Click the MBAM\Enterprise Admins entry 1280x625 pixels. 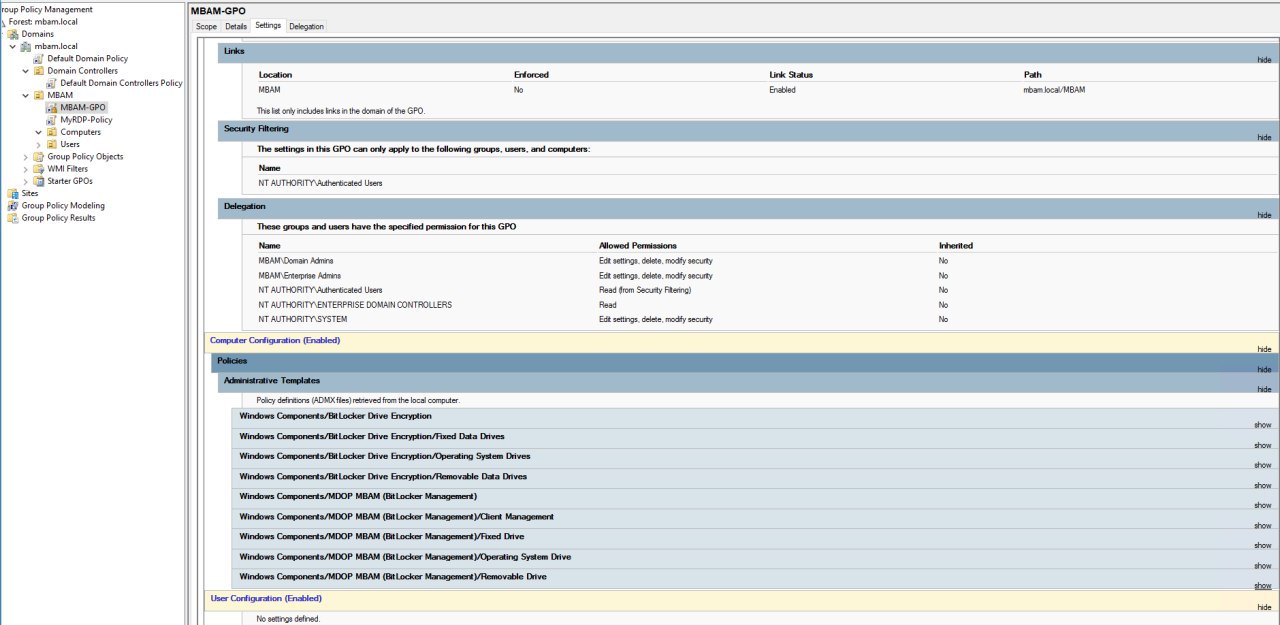(x=299, y=275)
